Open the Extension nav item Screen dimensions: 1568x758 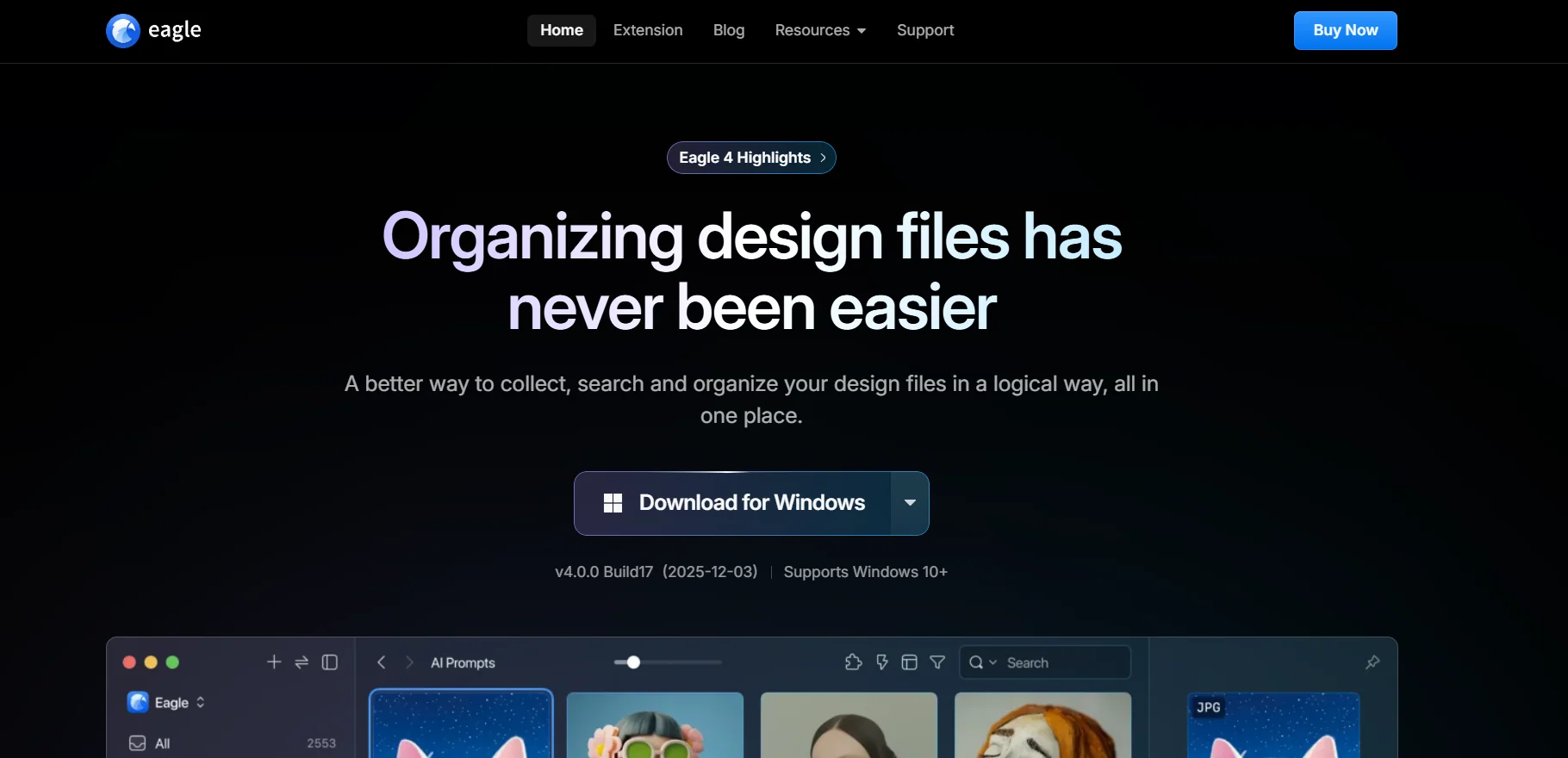(x=648, y=30)
